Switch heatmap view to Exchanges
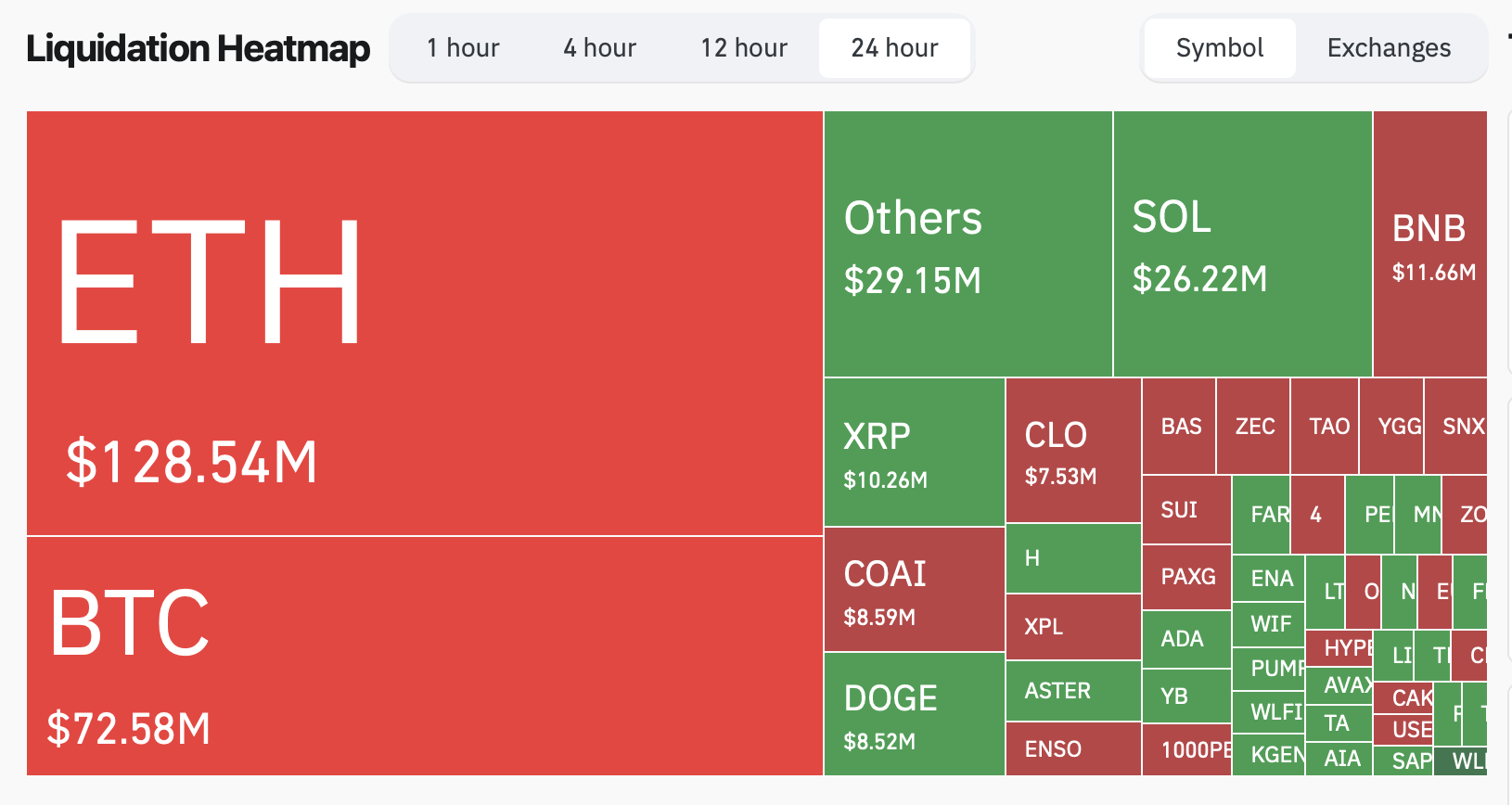Image resolution: width=1512 pixels, height=805 pixels. (1389, 48)
